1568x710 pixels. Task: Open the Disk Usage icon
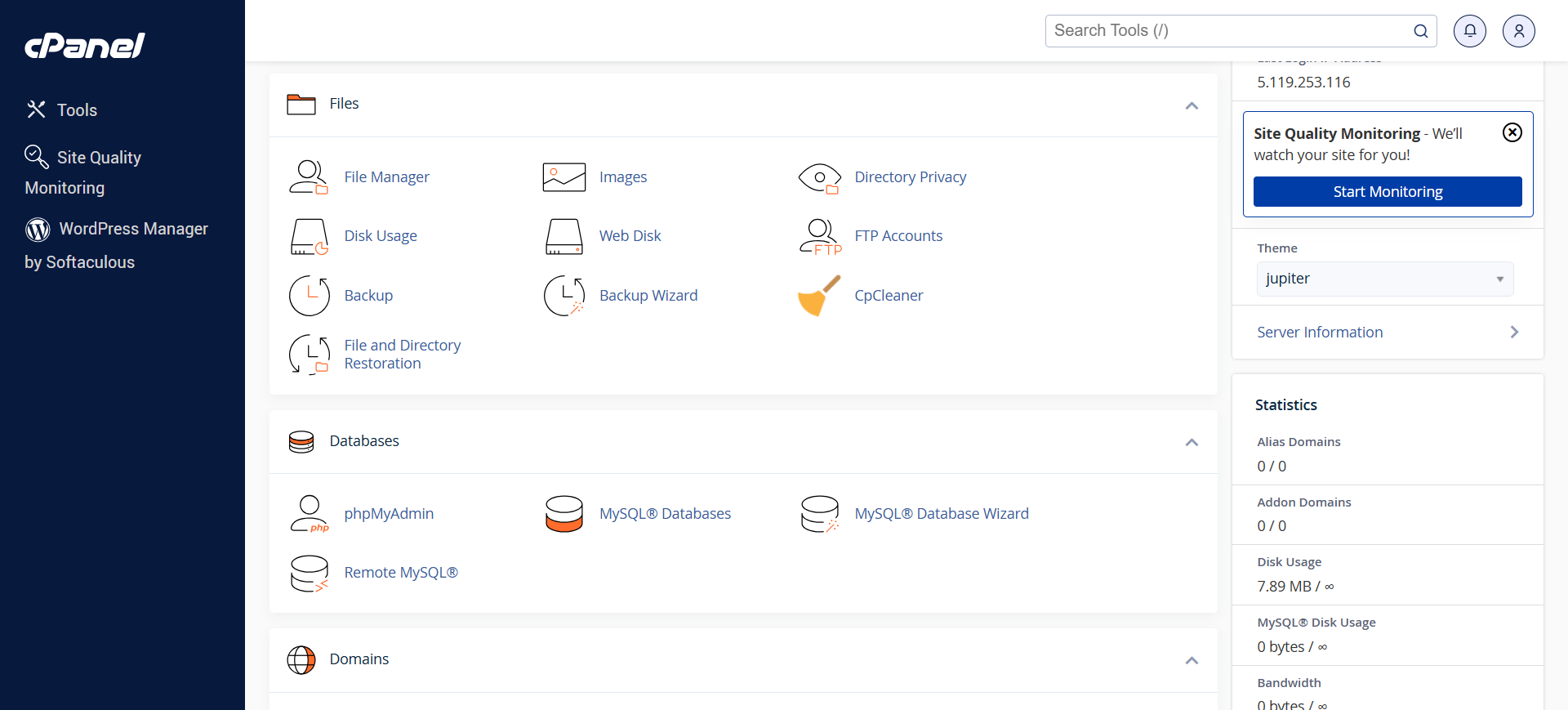[310, 236]
